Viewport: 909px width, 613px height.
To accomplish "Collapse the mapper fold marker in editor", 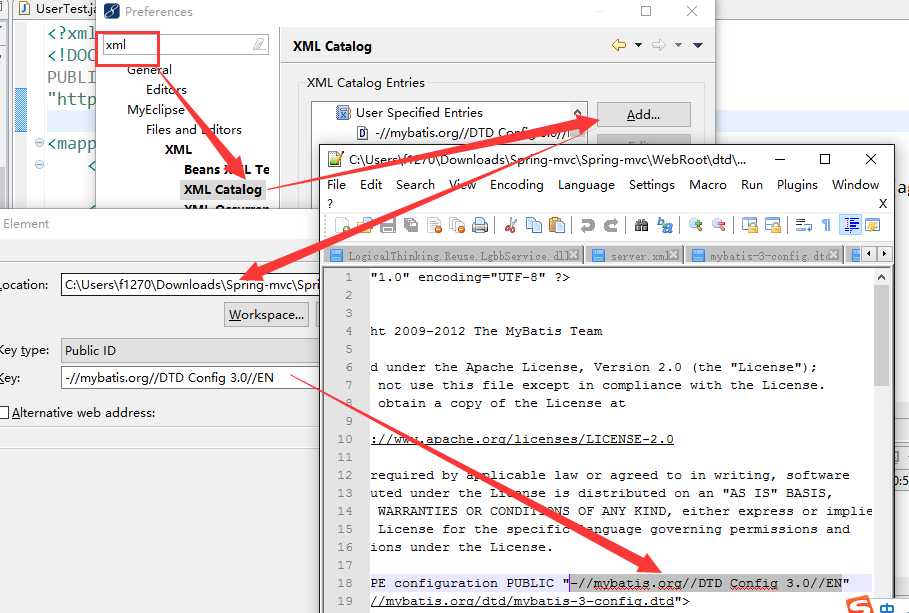I will 39,142.
